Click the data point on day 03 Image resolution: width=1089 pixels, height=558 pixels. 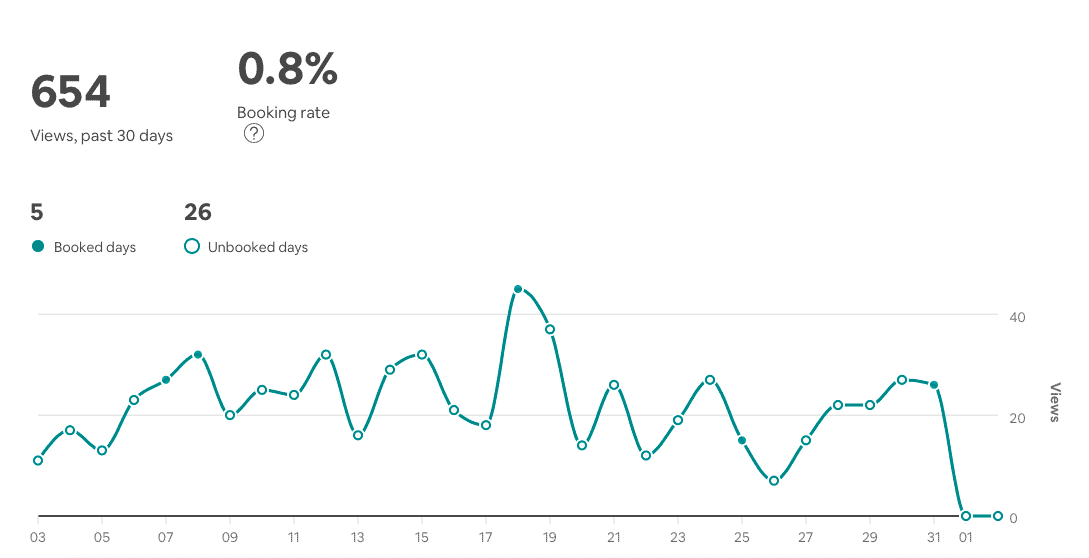[38, 460]
